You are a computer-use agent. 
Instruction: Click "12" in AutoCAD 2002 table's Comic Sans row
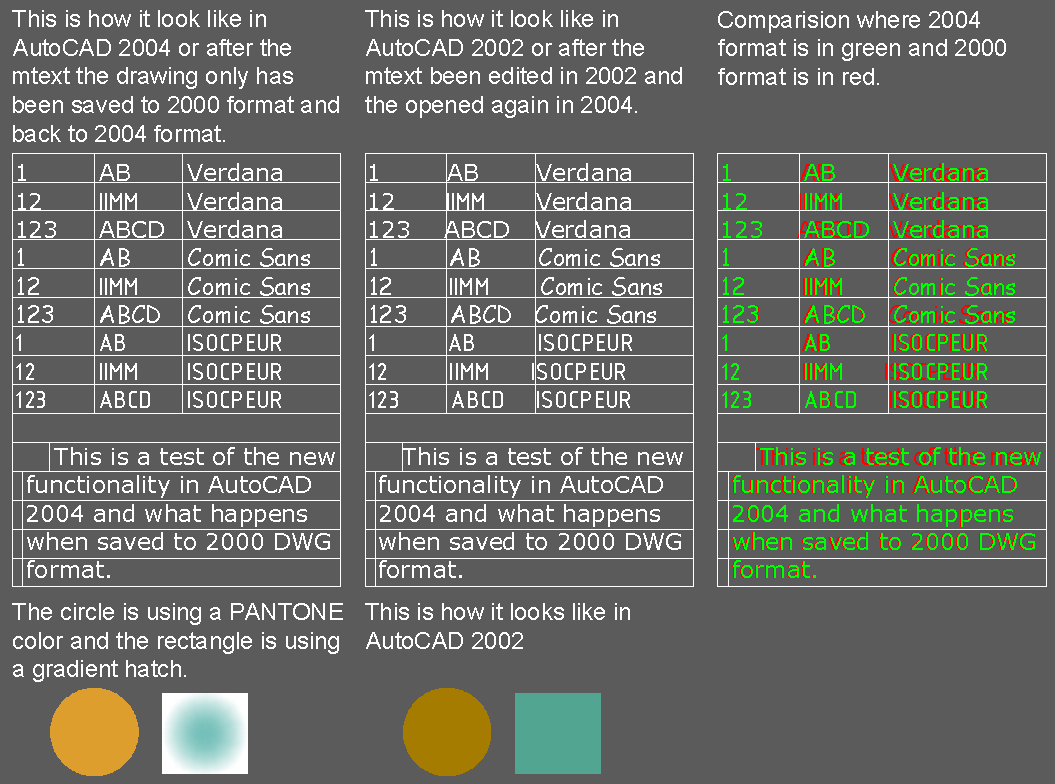[380, 287]
